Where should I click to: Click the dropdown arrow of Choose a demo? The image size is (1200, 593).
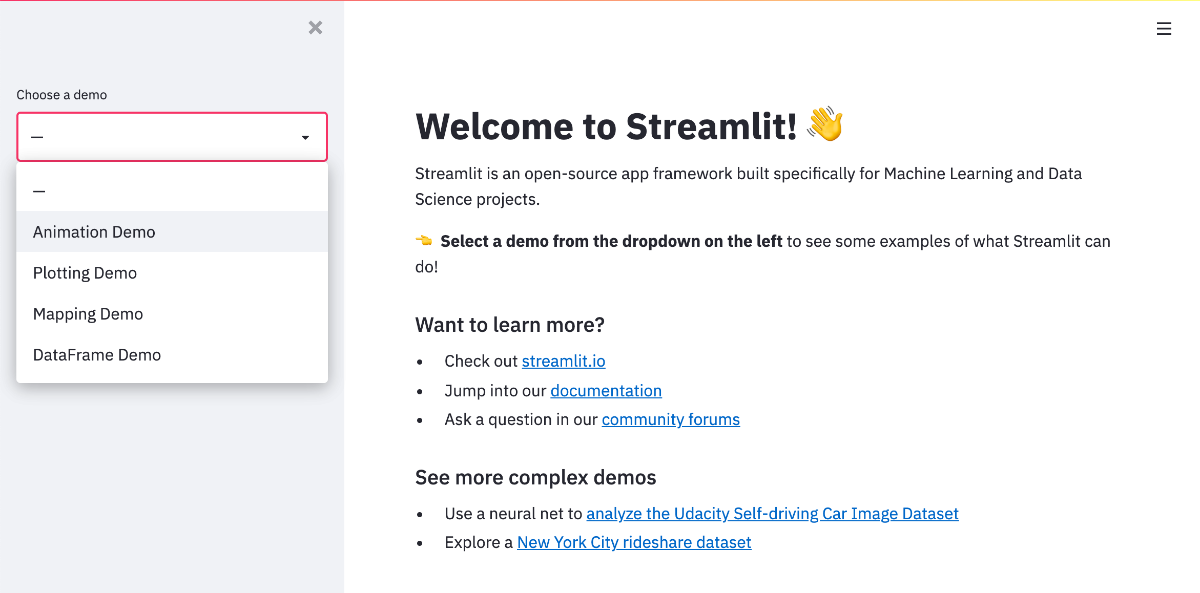(x=305, y=137)
